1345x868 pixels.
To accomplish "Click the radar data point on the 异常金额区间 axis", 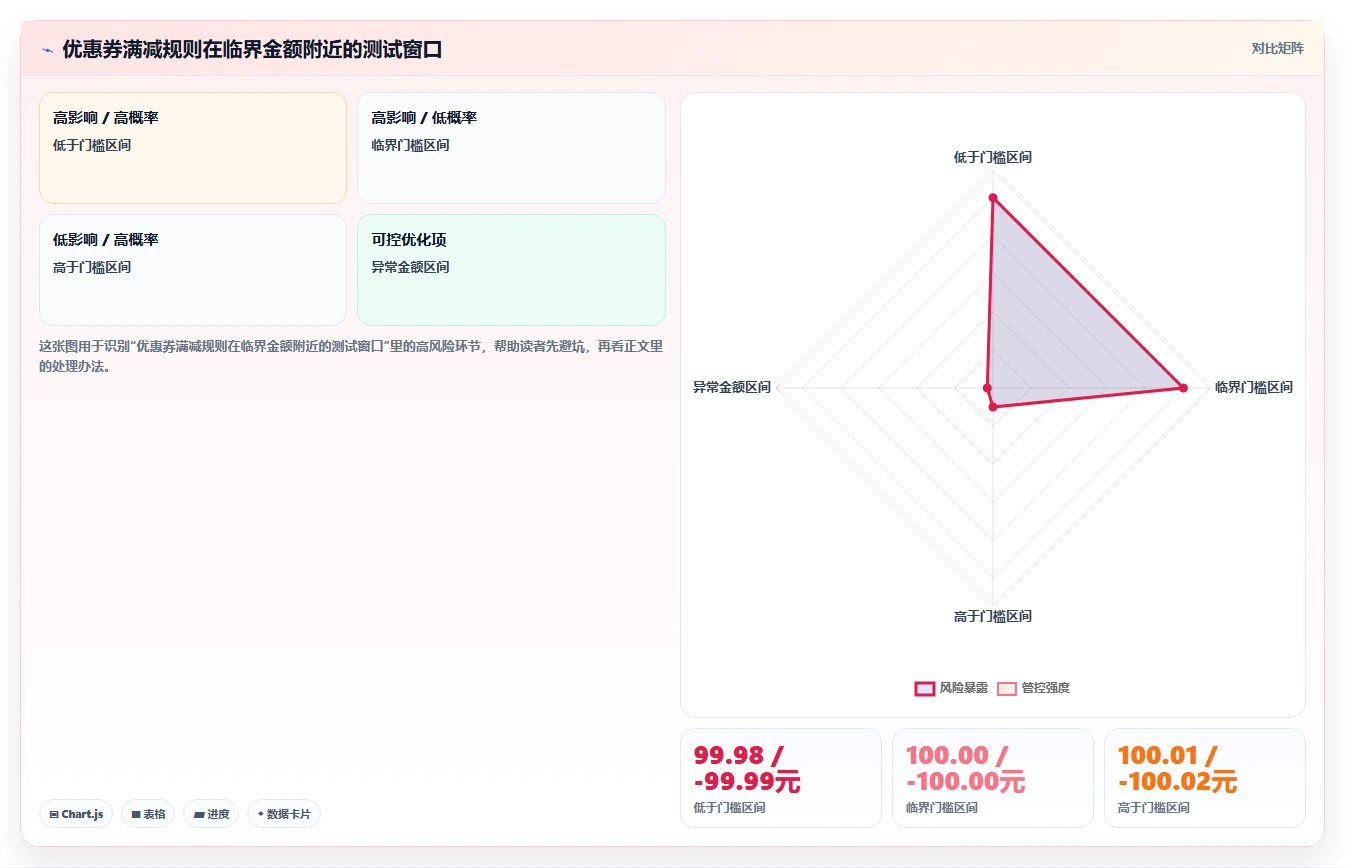I will (987, 388).
